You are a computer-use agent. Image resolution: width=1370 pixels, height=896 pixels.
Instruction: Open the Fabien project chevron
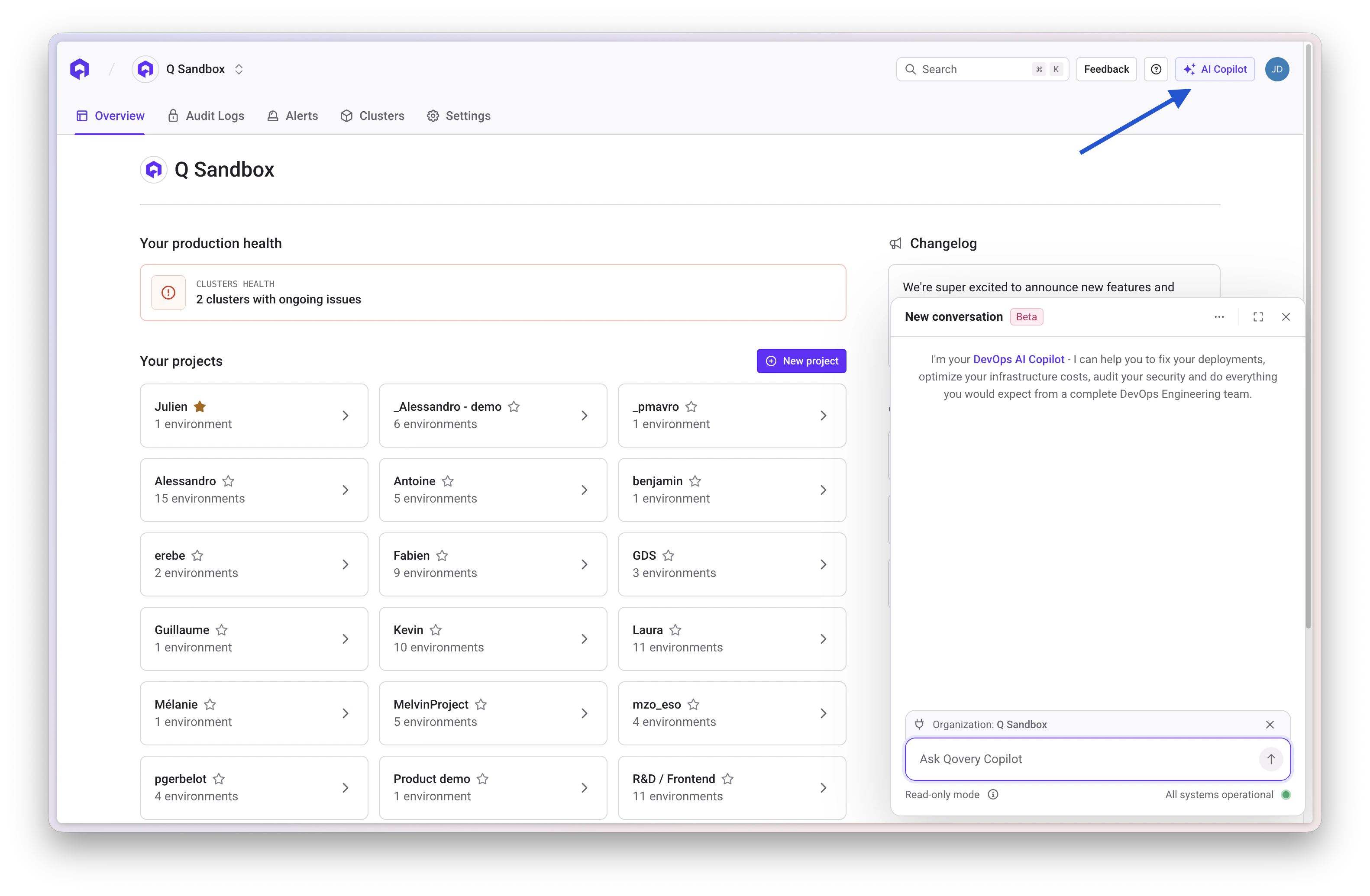(x=584, y=564)
